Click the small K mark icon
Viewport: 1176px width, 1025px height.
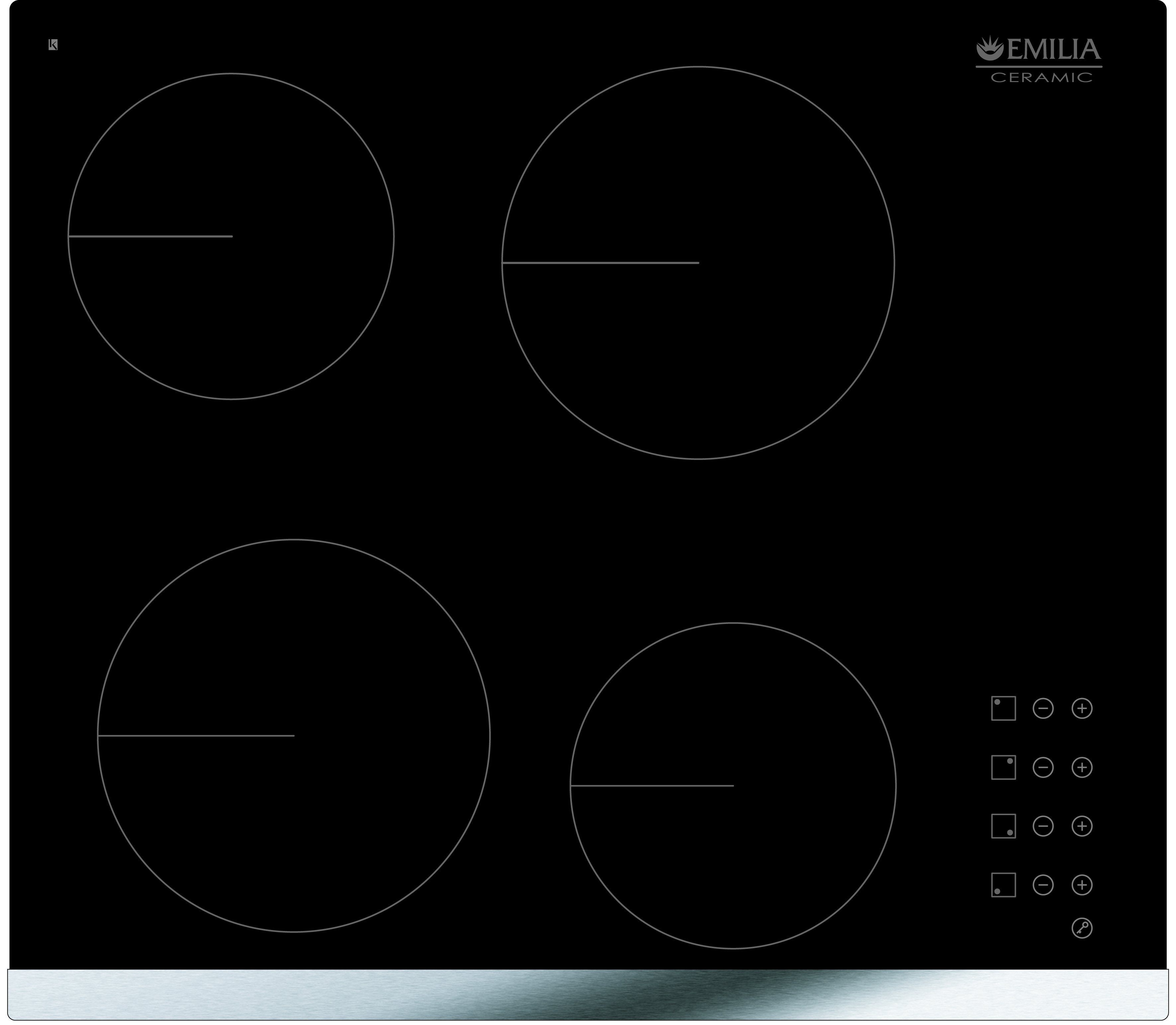[x=52, y=45]
